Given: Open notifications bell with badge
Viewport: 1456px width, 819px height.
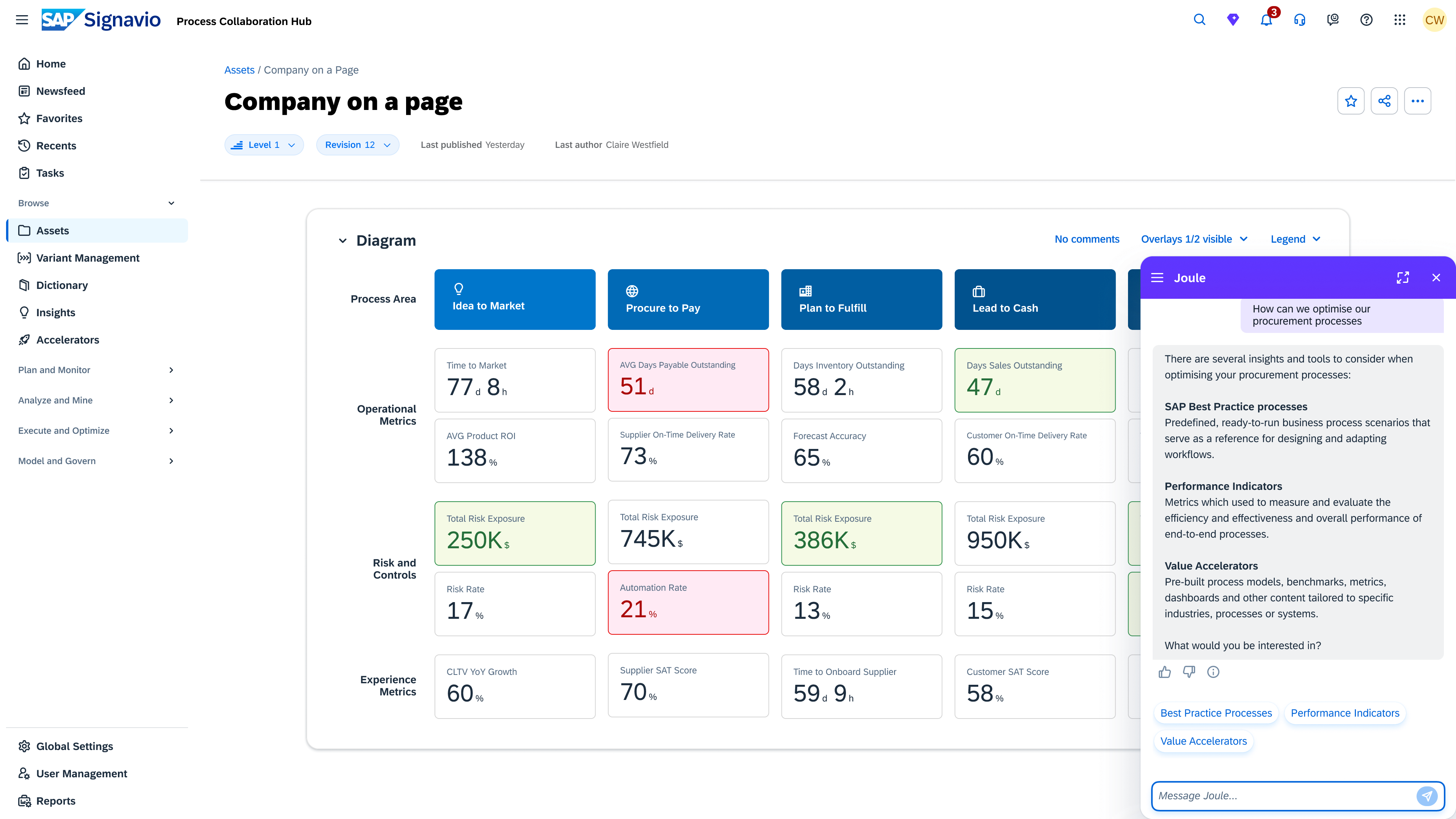Looking at the screenshot, I should [1266, 20].
